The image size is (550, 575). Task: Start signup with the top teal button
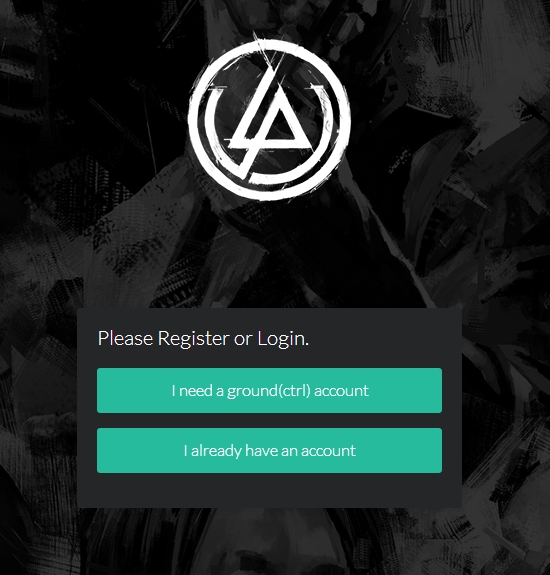coord(270,391)
